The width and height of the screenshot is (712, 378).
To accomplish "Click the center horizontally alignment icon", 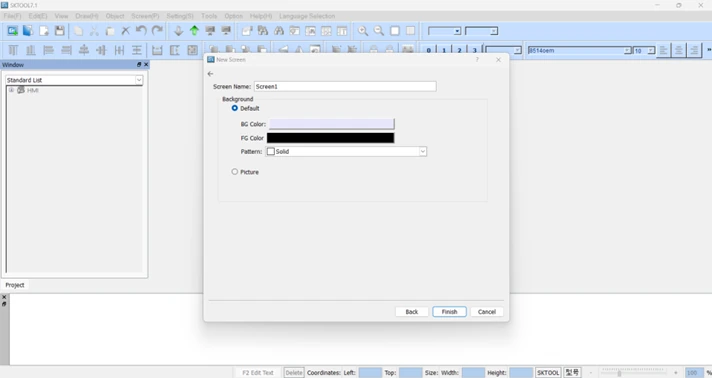I will 102,50.
